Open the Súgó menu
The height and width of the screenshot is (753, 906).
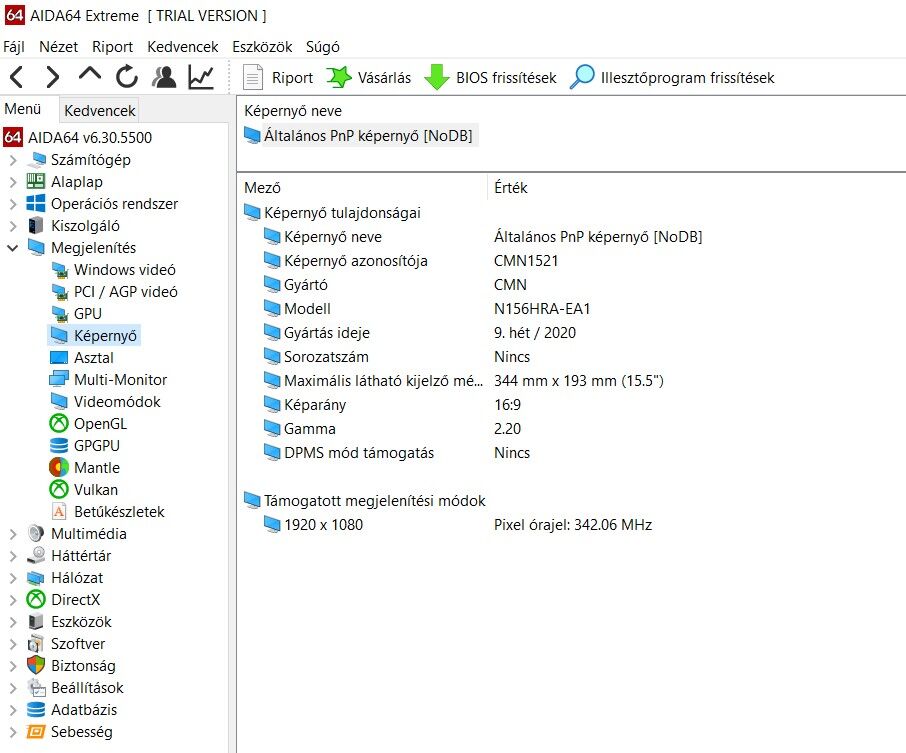323,47
